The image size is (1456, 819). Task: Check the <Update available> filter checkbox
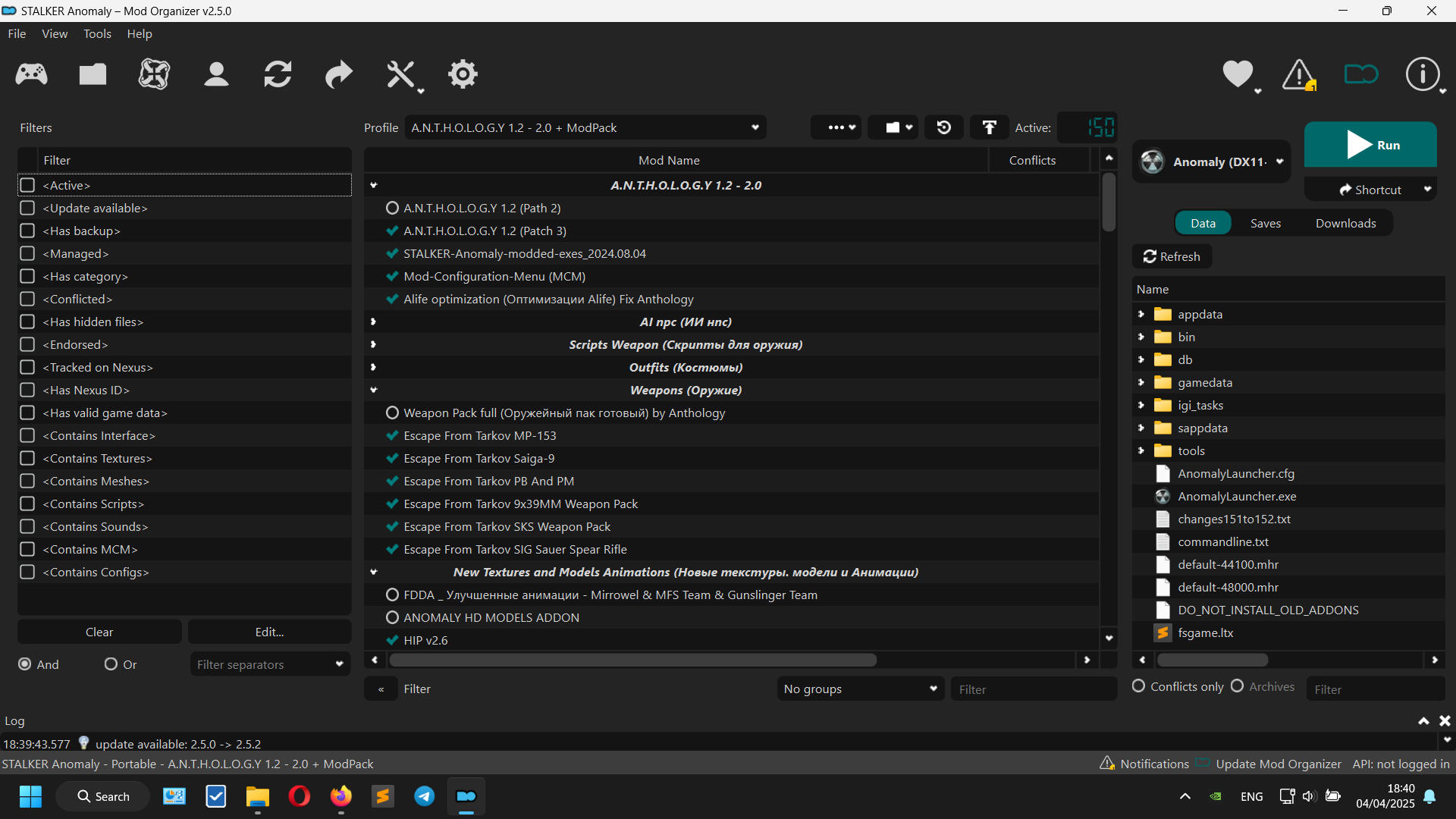(x=27, y=208)
